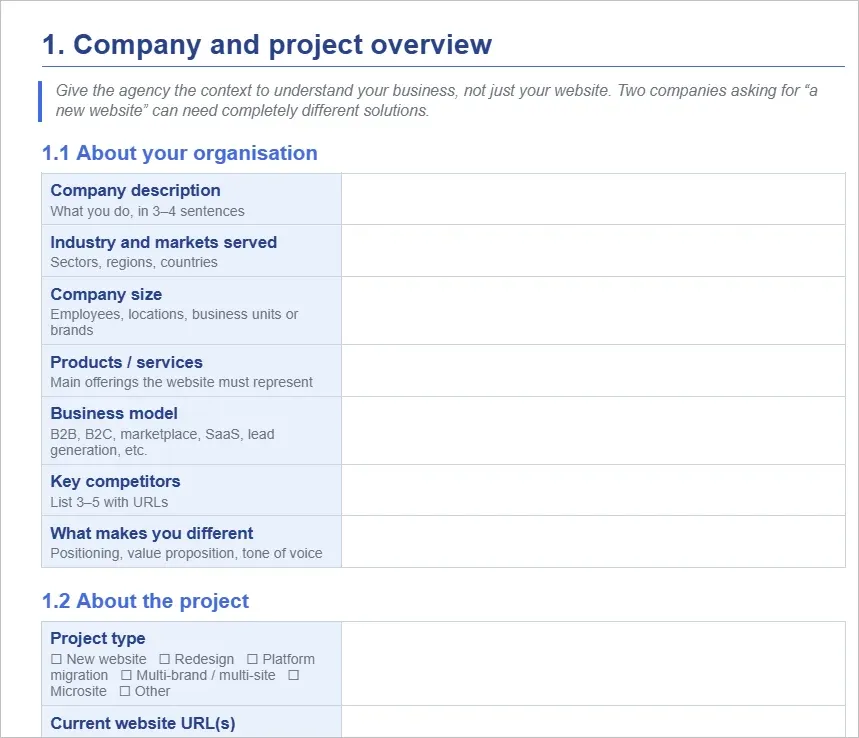The height and width of the screenshot is (738, 859).
Task: Click the hint 'B2B, B2C, marketplace, SaaS, lead generation'
Action: [162, 442]
